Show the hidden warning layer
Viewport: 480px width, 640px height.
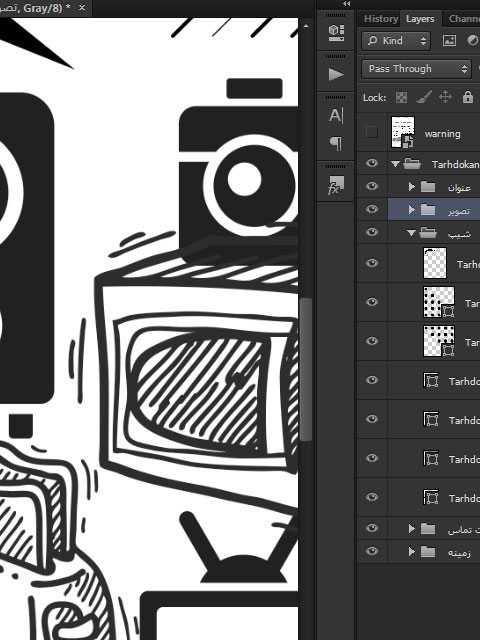click(x=371, y=132)
